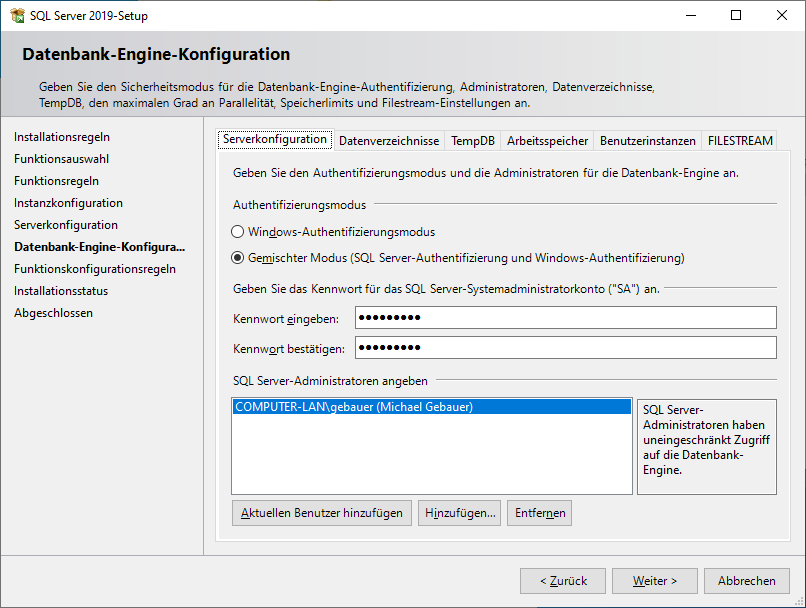Click the Hinzufügen... button
806x608 pixels.
459,513
